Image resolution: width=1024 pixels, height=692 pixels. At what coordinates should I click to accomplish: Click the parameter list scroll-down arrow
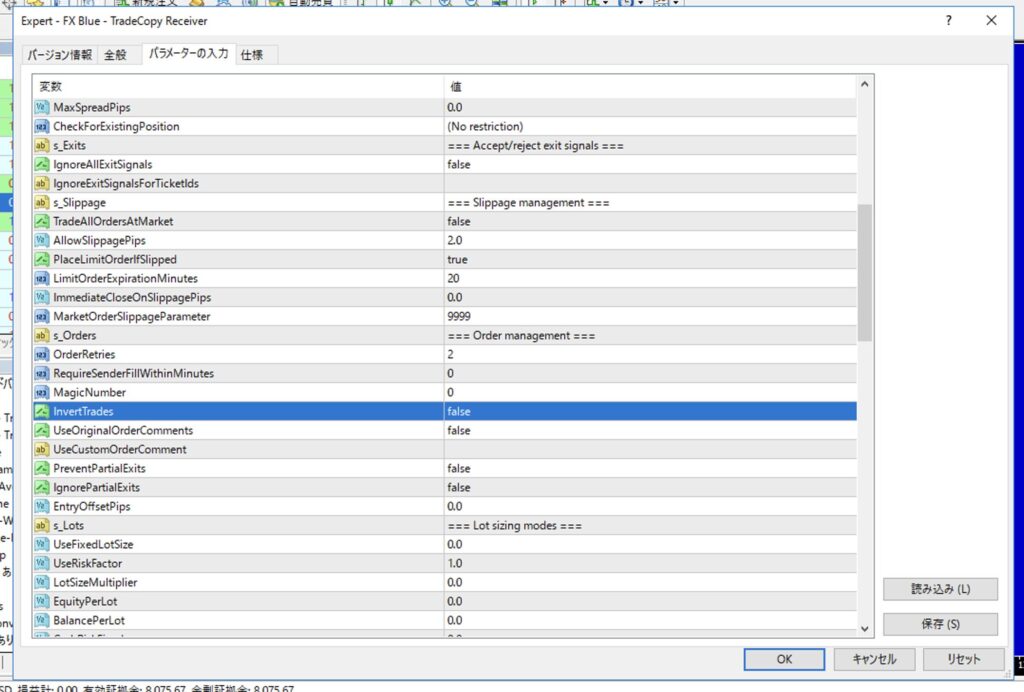coord(865,629)
